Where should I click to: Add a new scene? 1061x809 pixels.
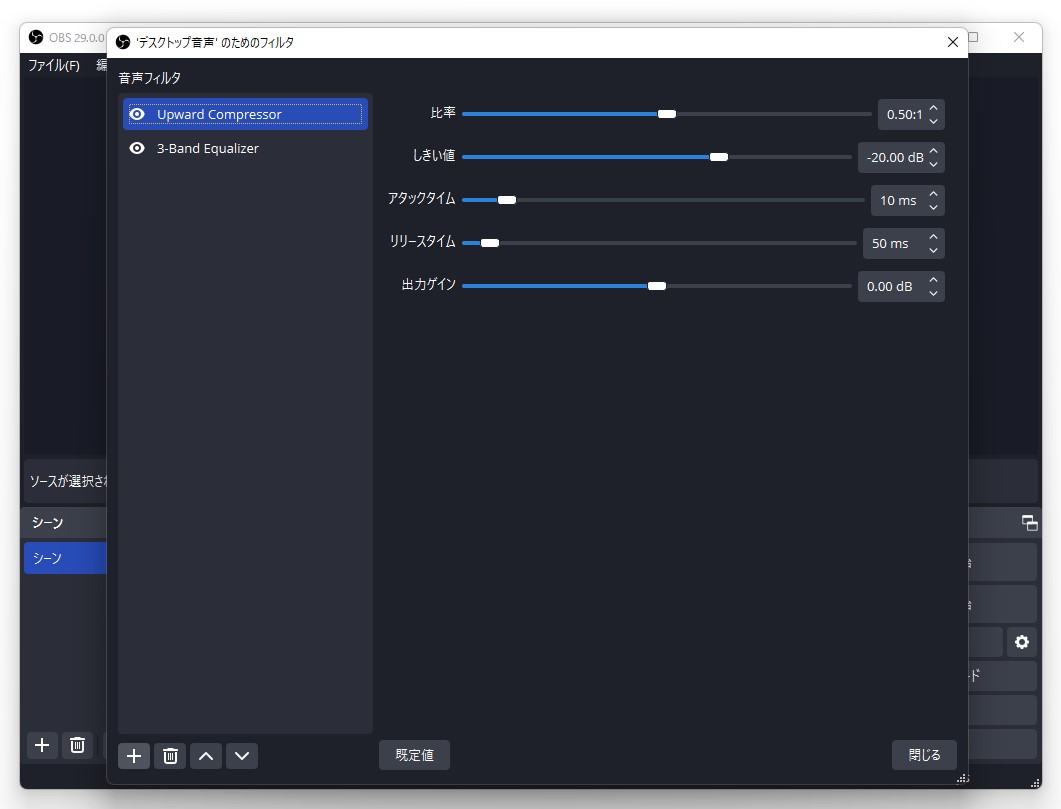[x=41, y=745]
